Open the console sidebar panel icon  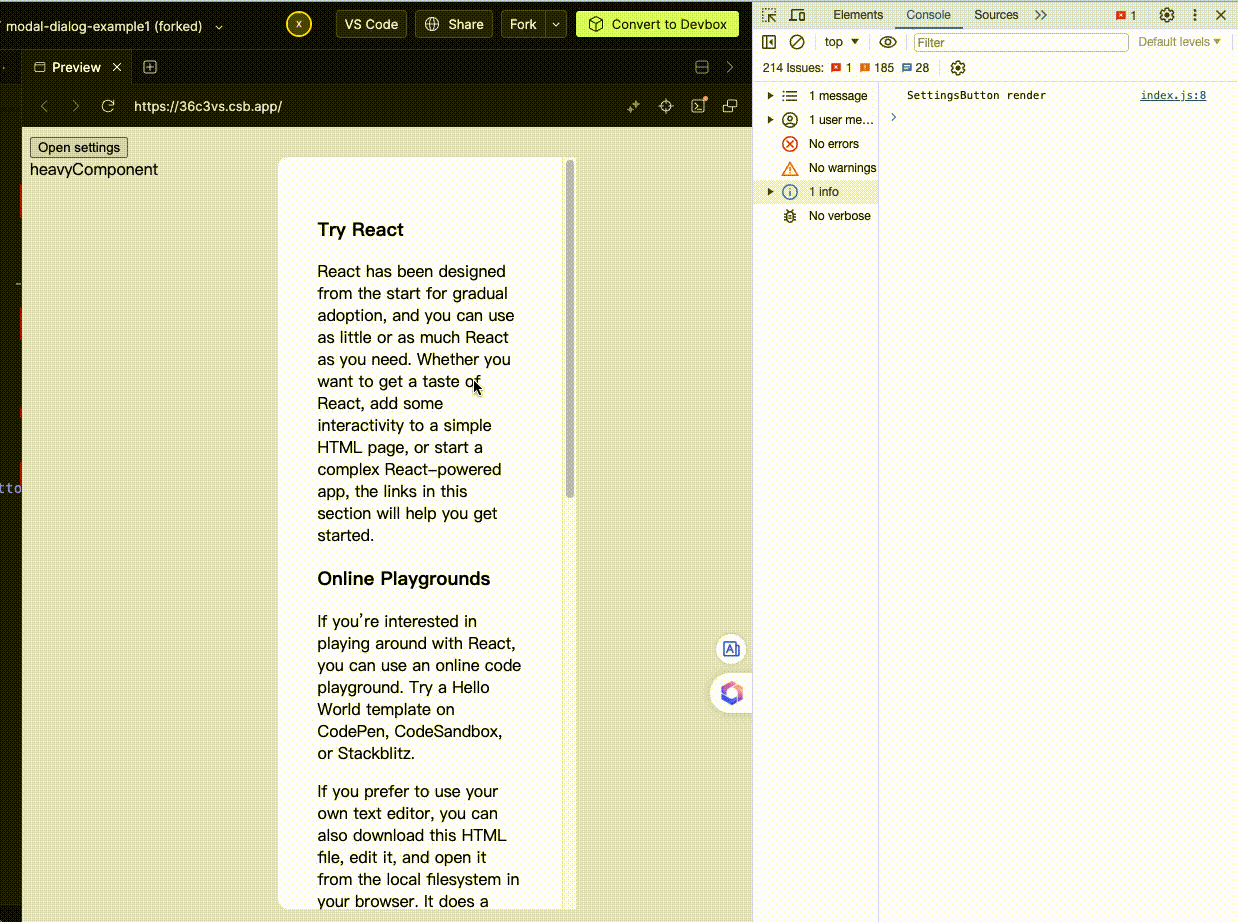(769, 42)
